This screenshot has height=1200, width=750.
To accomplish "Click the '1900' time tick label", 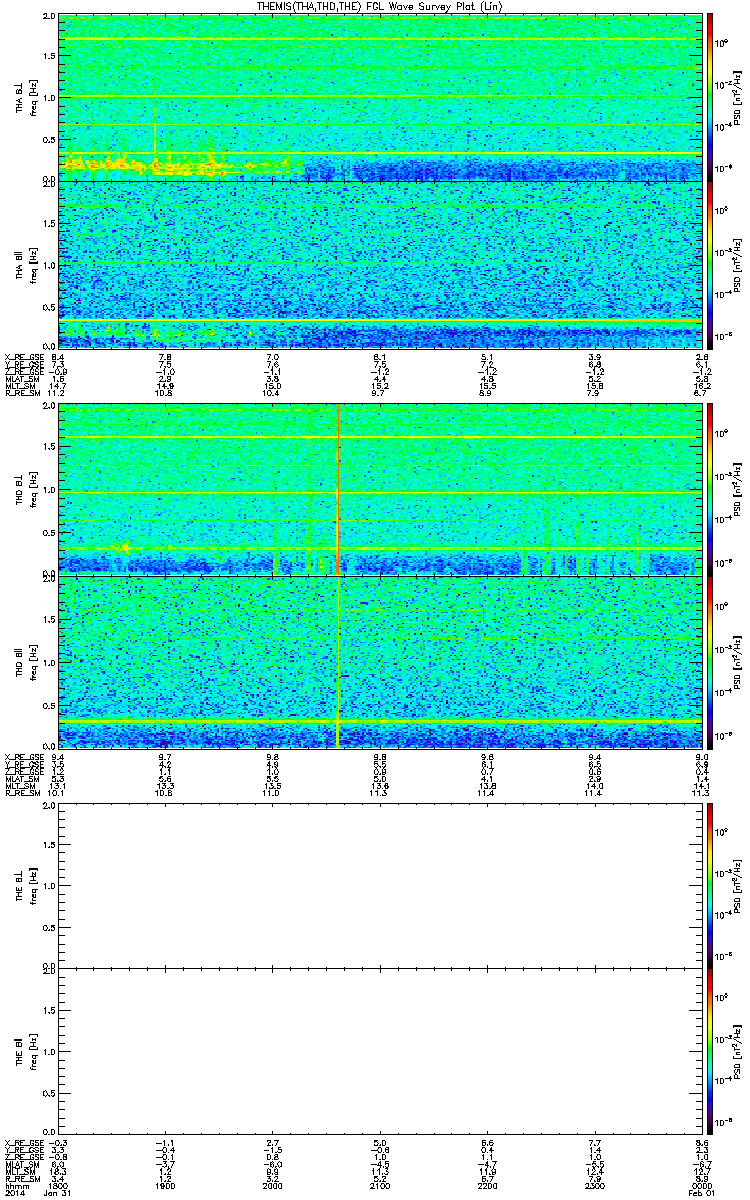I will [166, 1186].
